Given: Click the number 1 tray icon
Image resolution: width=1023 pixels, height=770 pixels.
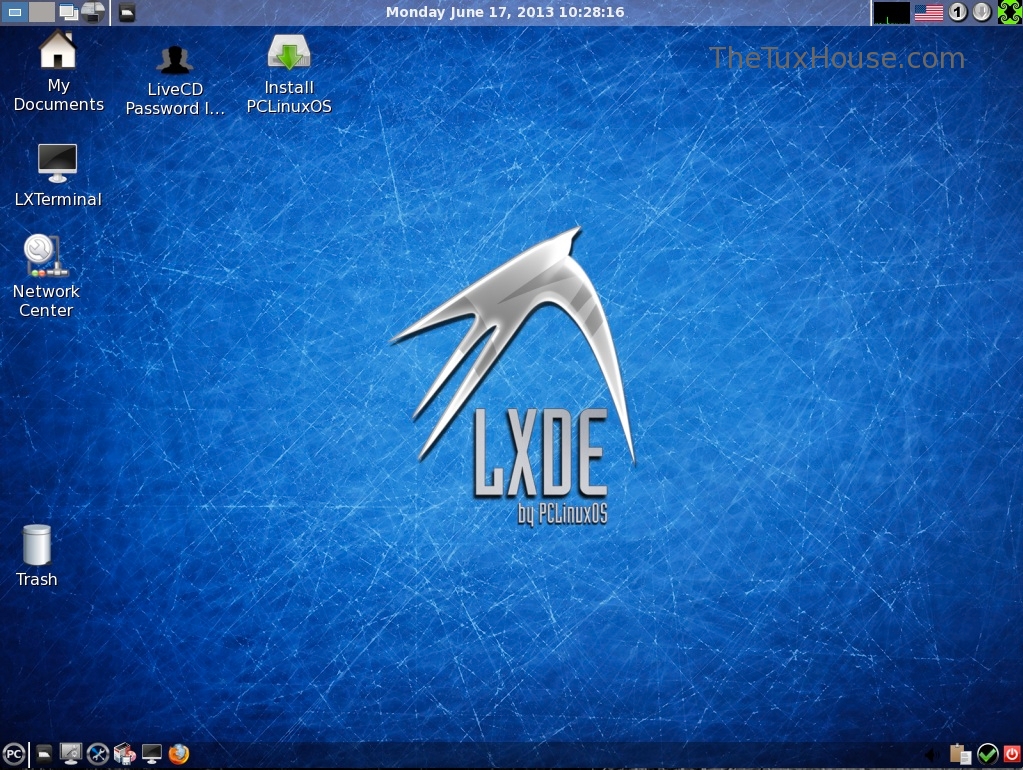Looking at the screenshot, I should (x=958, y=12).
